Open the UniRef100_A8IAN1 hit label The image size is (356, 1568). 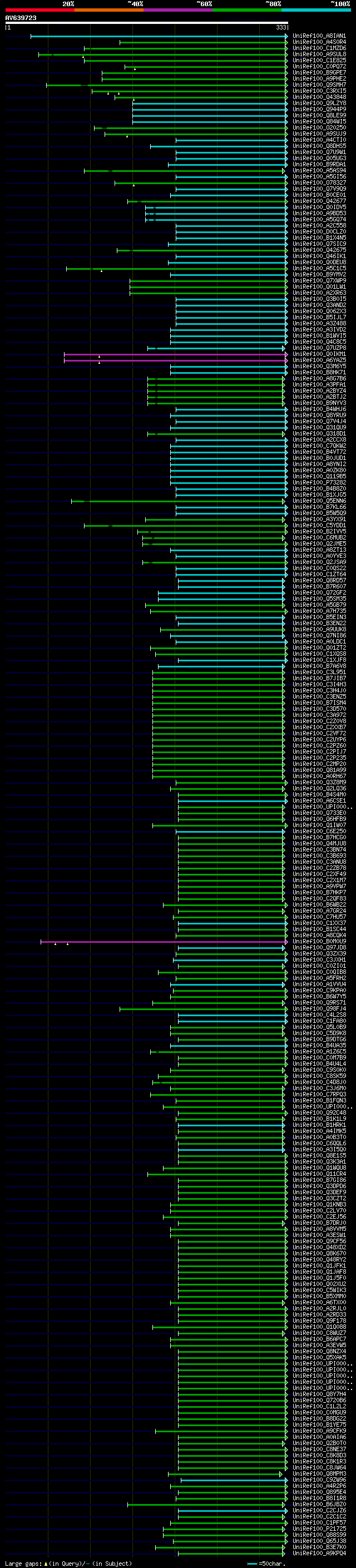pyautogui.click(x=319, y=36)
